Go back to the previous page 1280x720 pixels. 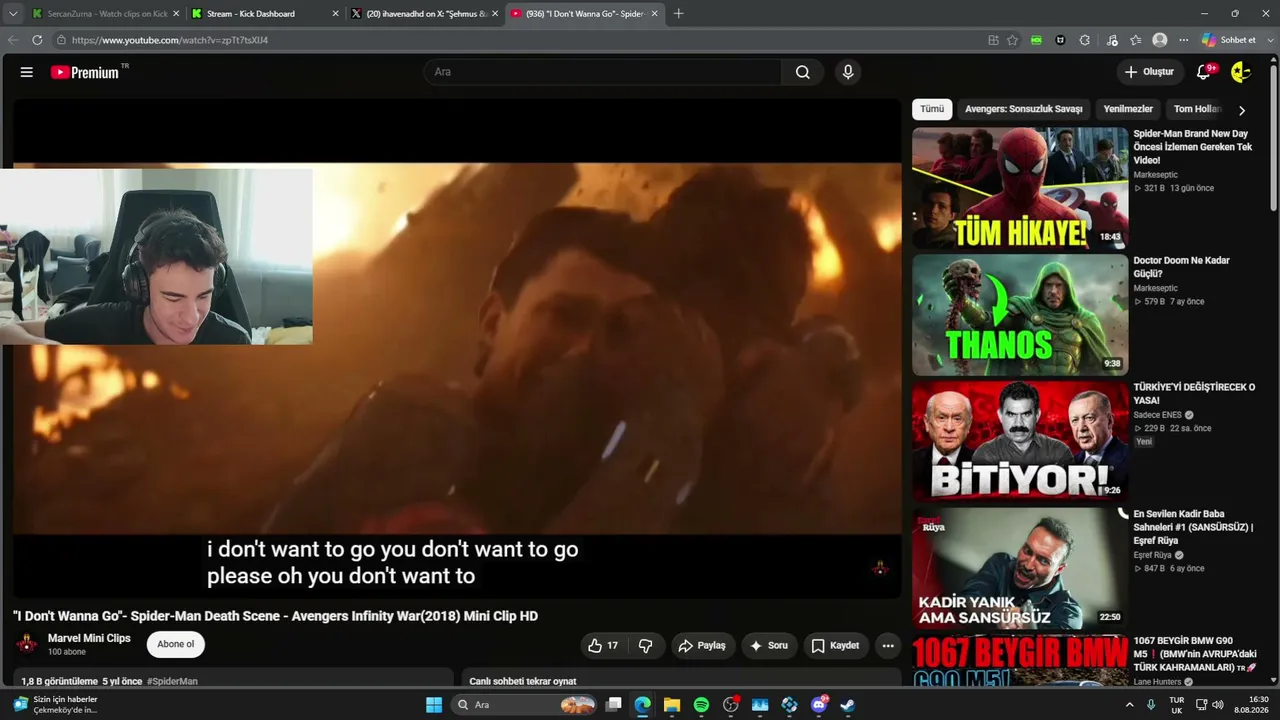(13, 40)
